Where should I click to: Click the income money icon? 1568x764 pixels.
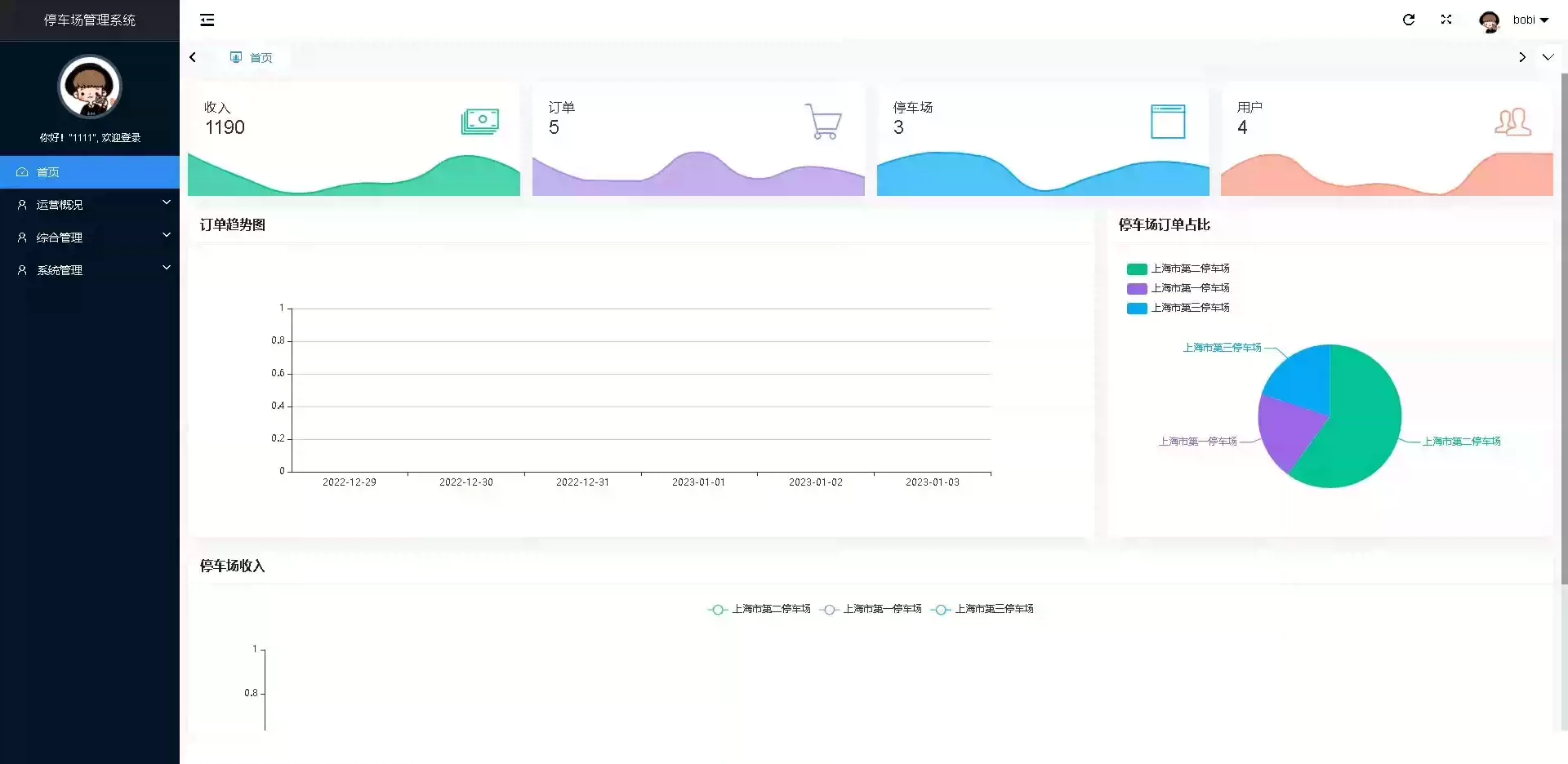[x=480, y=122]
